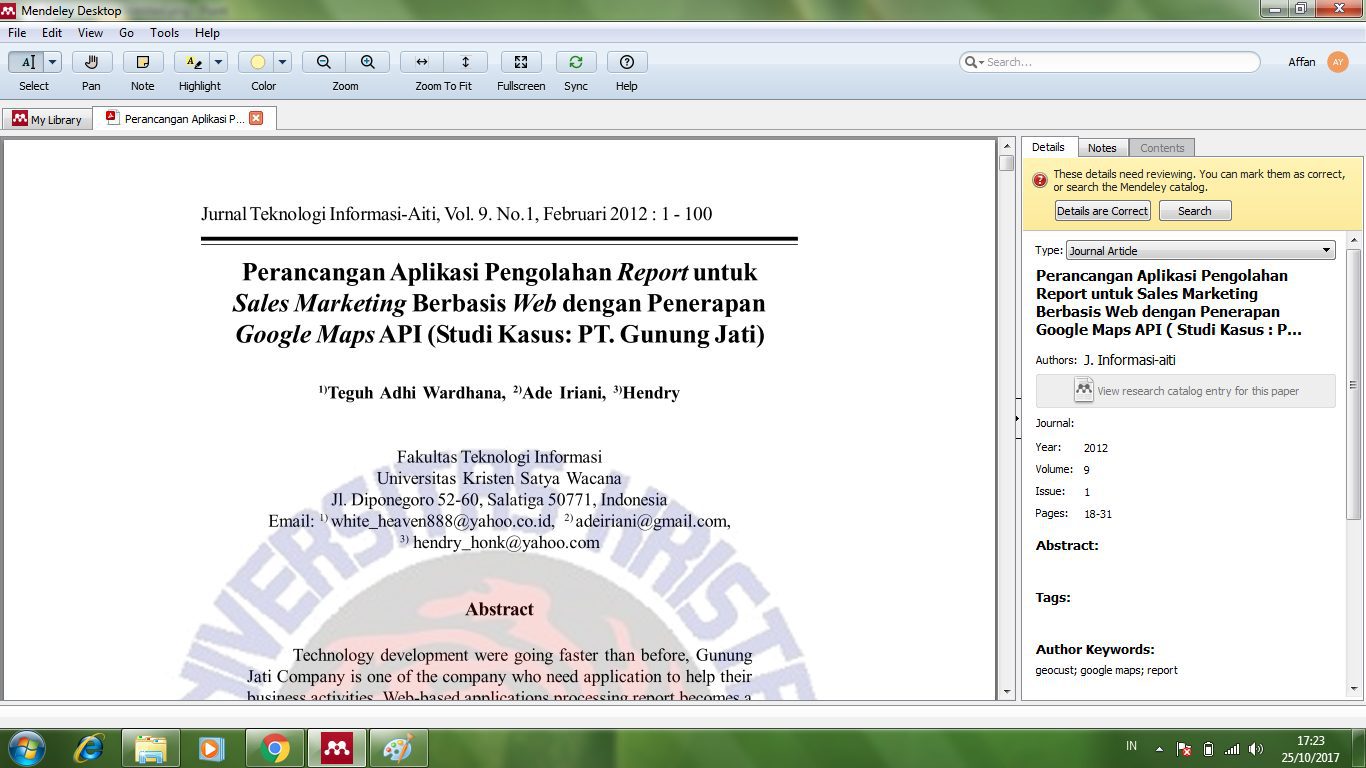Click the volume speaker tray icon
Screen dimensions: 1366x768
[x=1256, y=748]
